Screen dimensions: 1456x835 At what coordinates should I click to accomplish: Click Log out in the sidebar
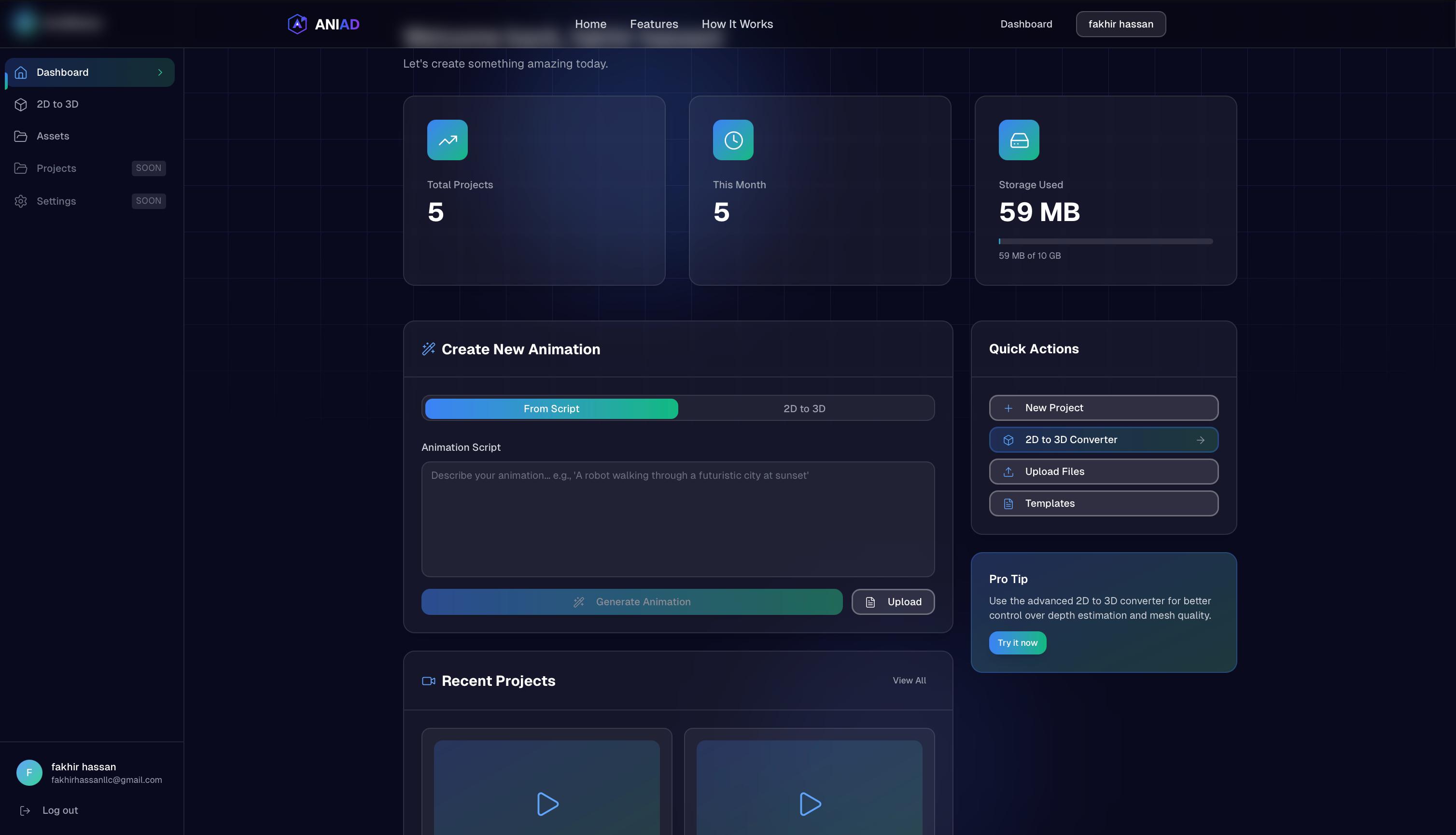click(x=60, y=810)
